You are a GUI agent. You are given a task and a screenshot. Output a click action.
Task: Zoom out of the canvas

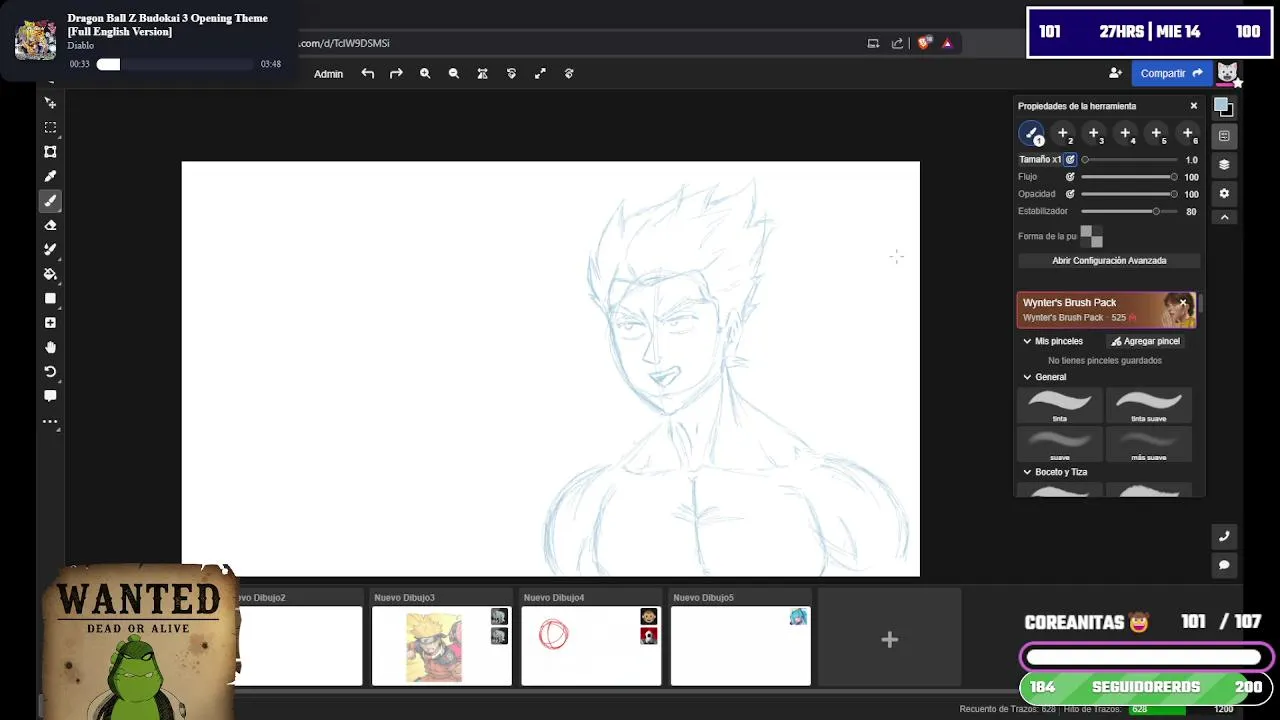coord(454,73)
